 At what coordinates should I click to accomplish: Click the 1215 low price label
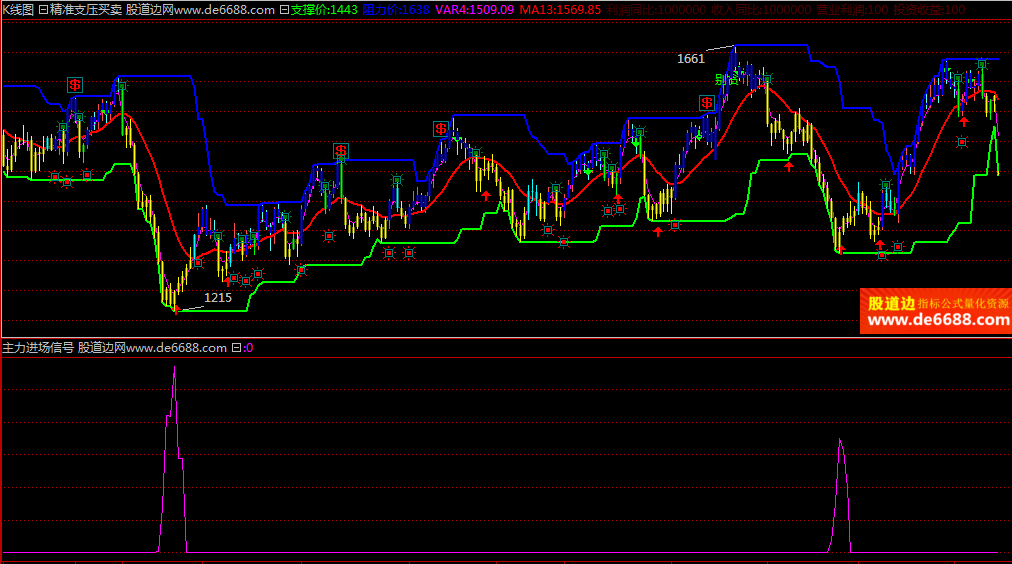(218, 297)
